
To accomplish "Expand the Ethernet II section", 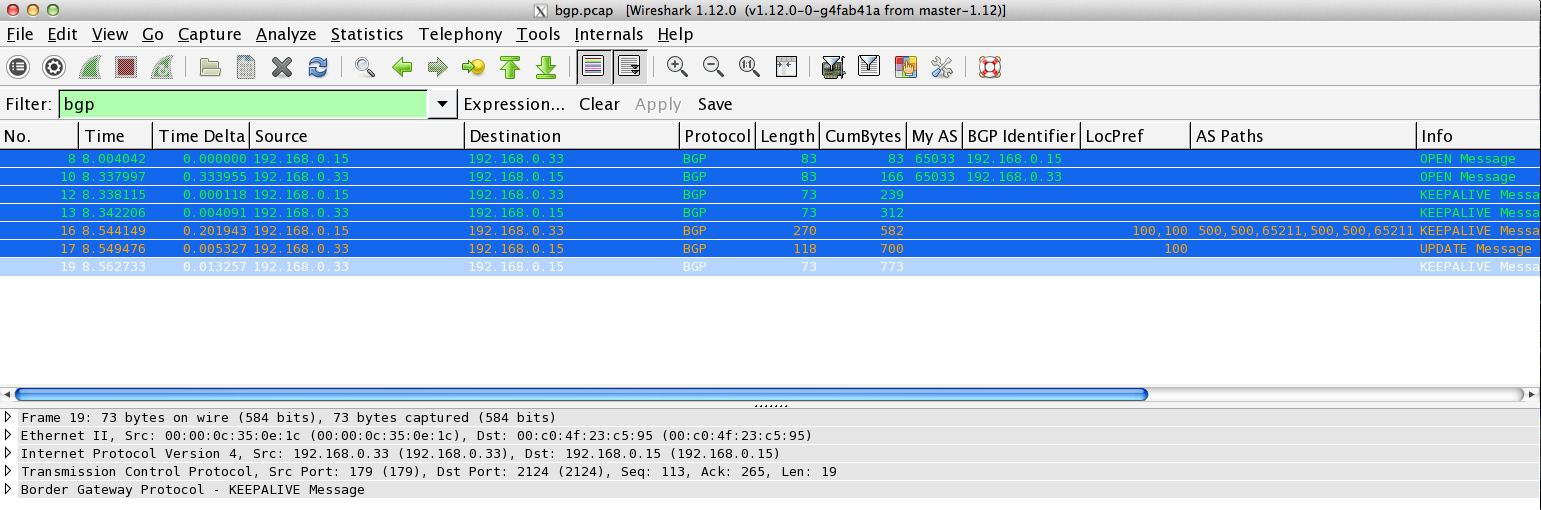I will click(9, 435).
